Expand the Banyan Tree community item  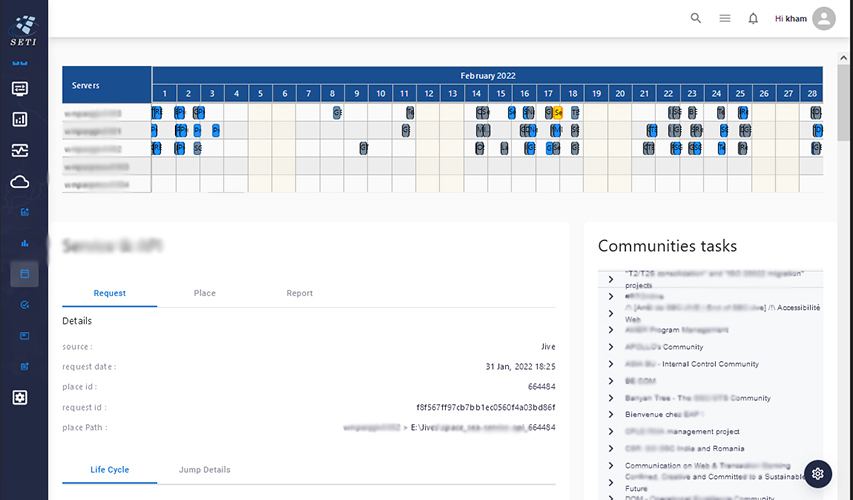611,398
